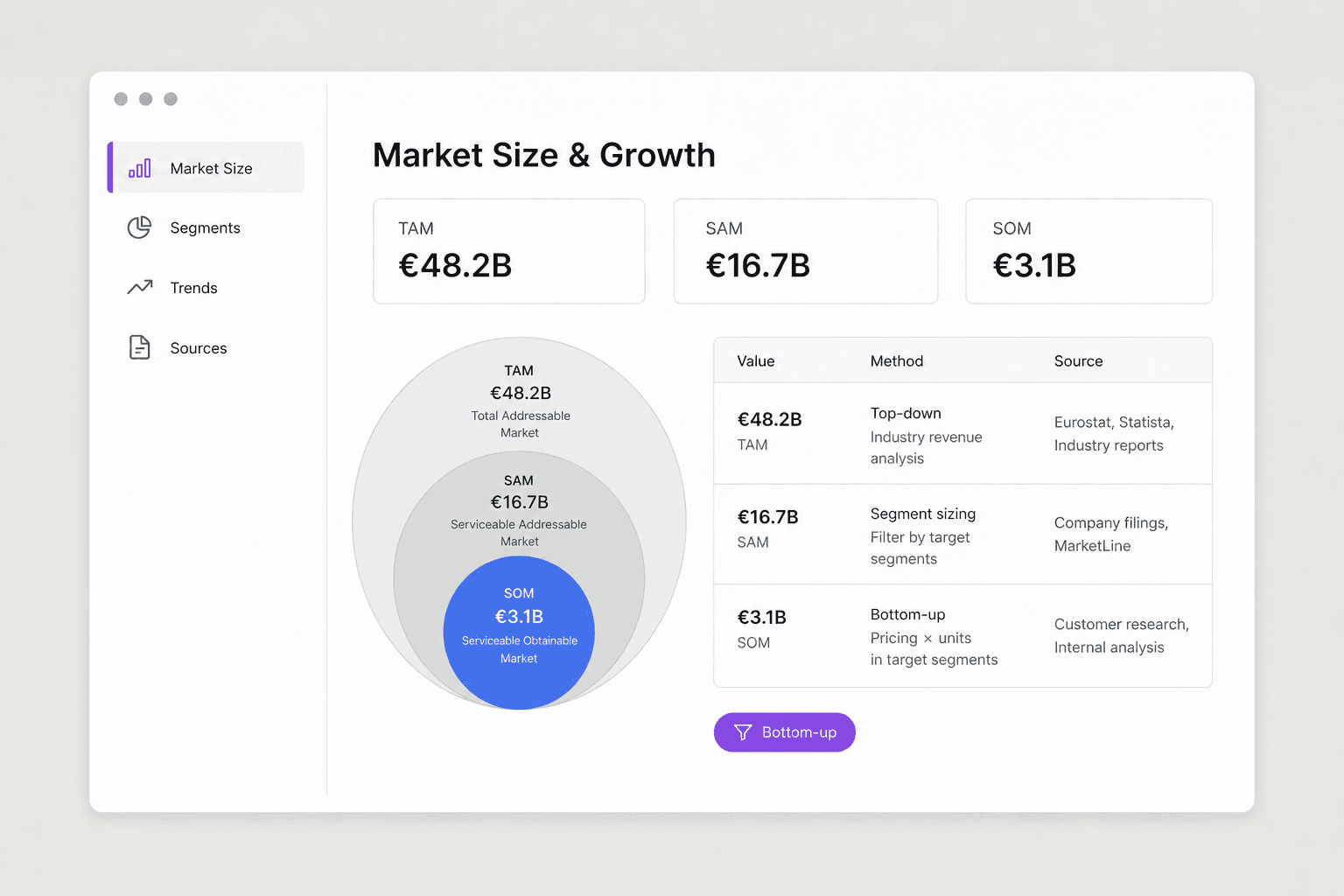
Task: Select the Top-down TAM table row
Action: click(x=962, y=434)
